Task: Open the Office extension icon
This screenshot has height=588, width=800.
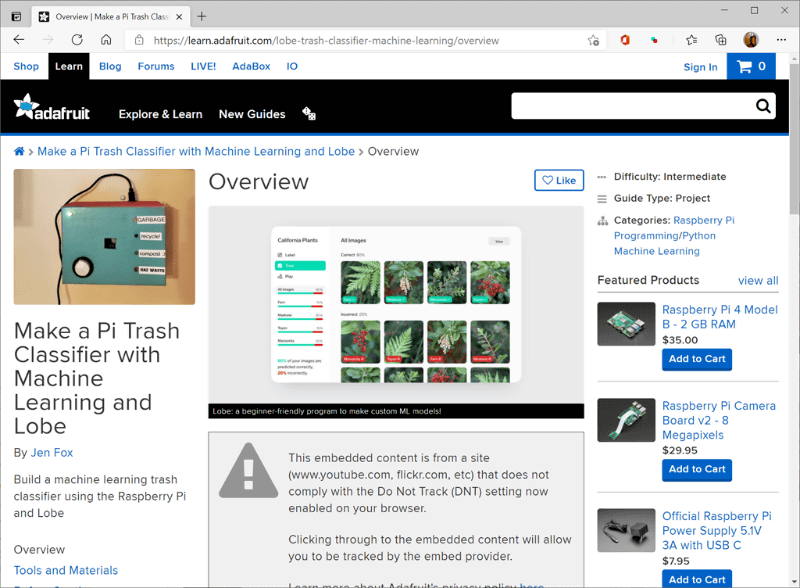Action: pos(625,40)
